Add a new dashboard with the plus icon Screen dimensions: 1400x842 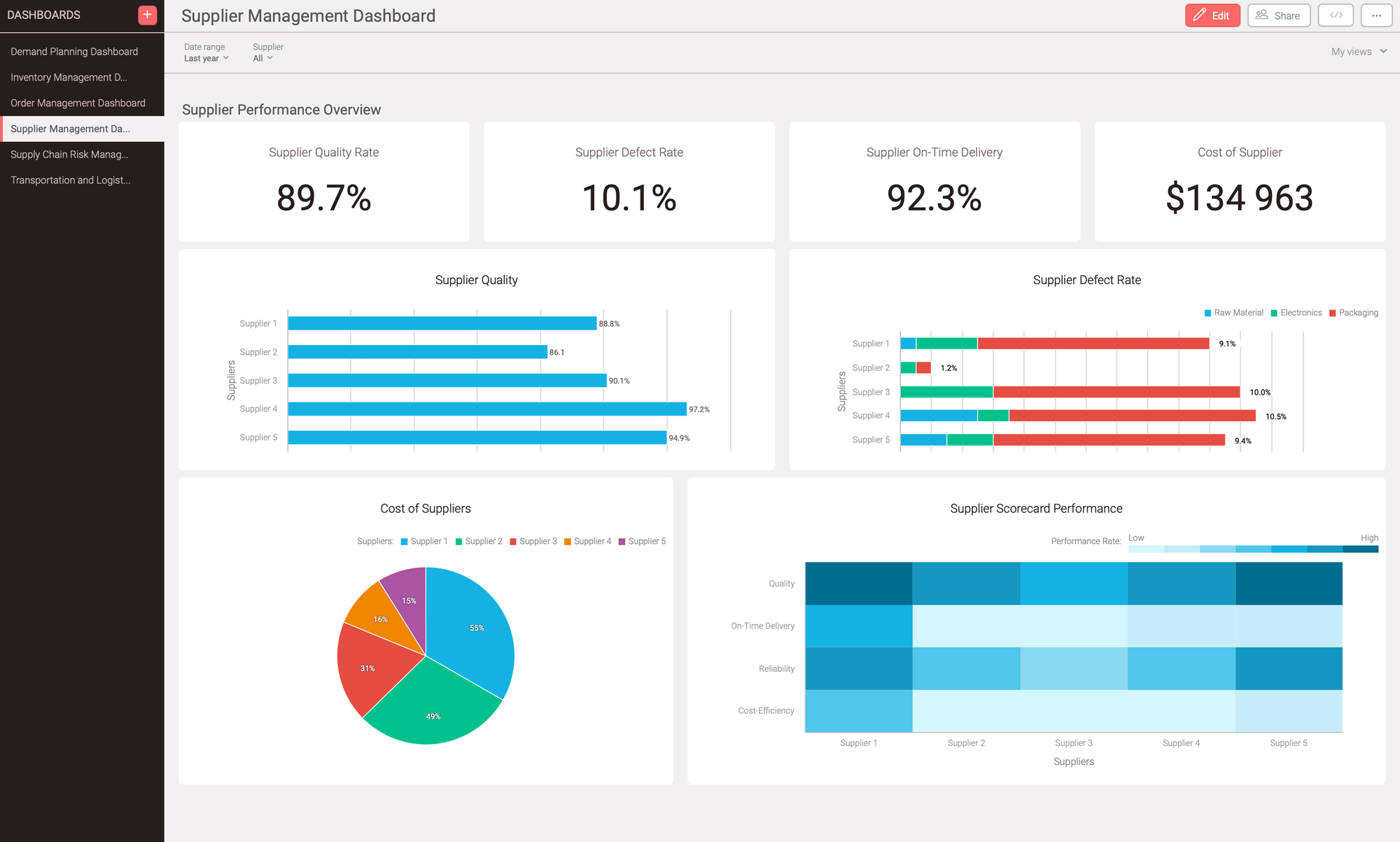147,14
